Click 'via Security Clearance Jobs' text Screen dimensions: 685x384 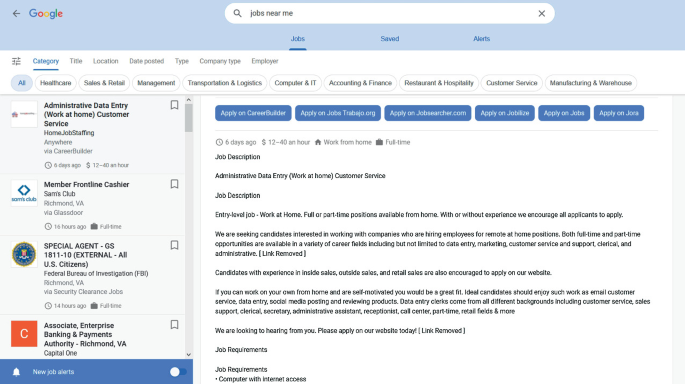83,292
